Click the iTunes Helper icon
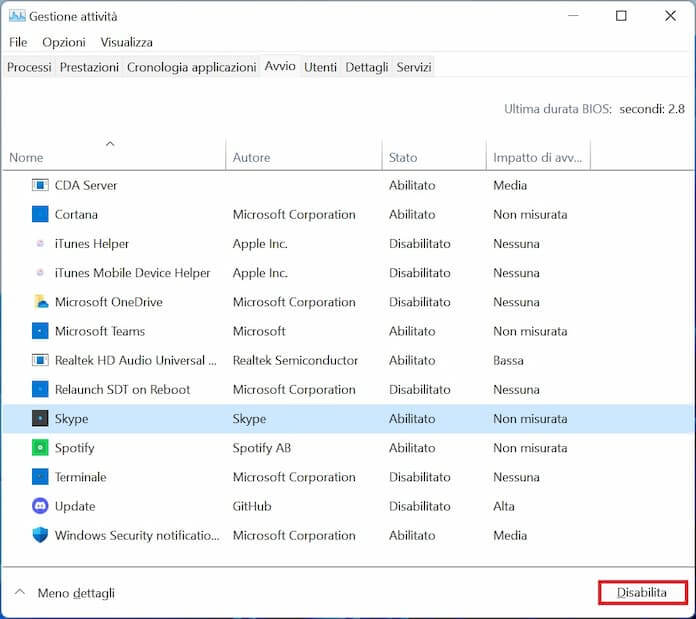 [x=40, y=244]
